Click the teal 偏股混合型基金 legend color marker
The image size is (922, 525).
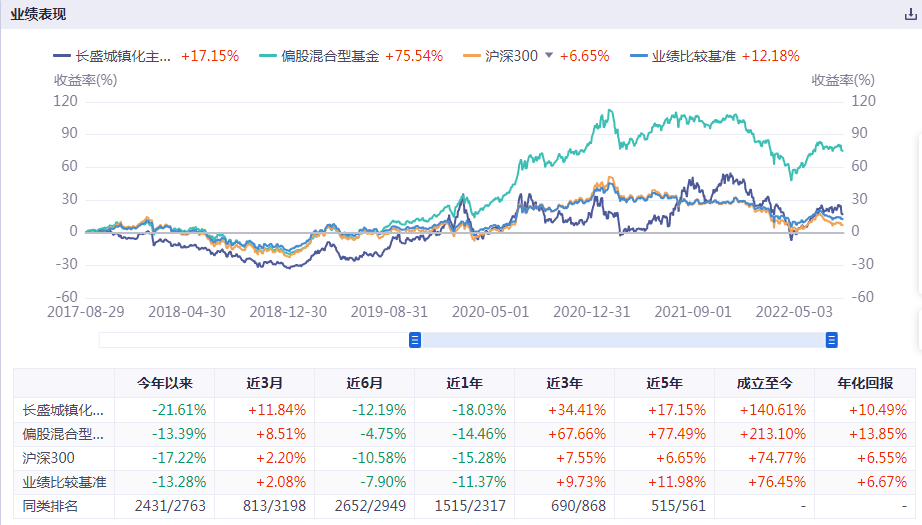[x=267, y=56]
